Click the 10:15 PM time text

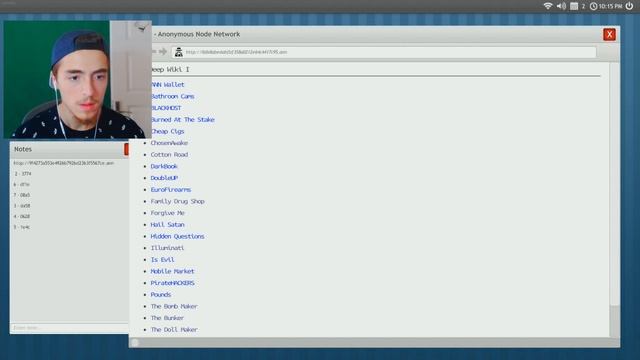[610, 6]
